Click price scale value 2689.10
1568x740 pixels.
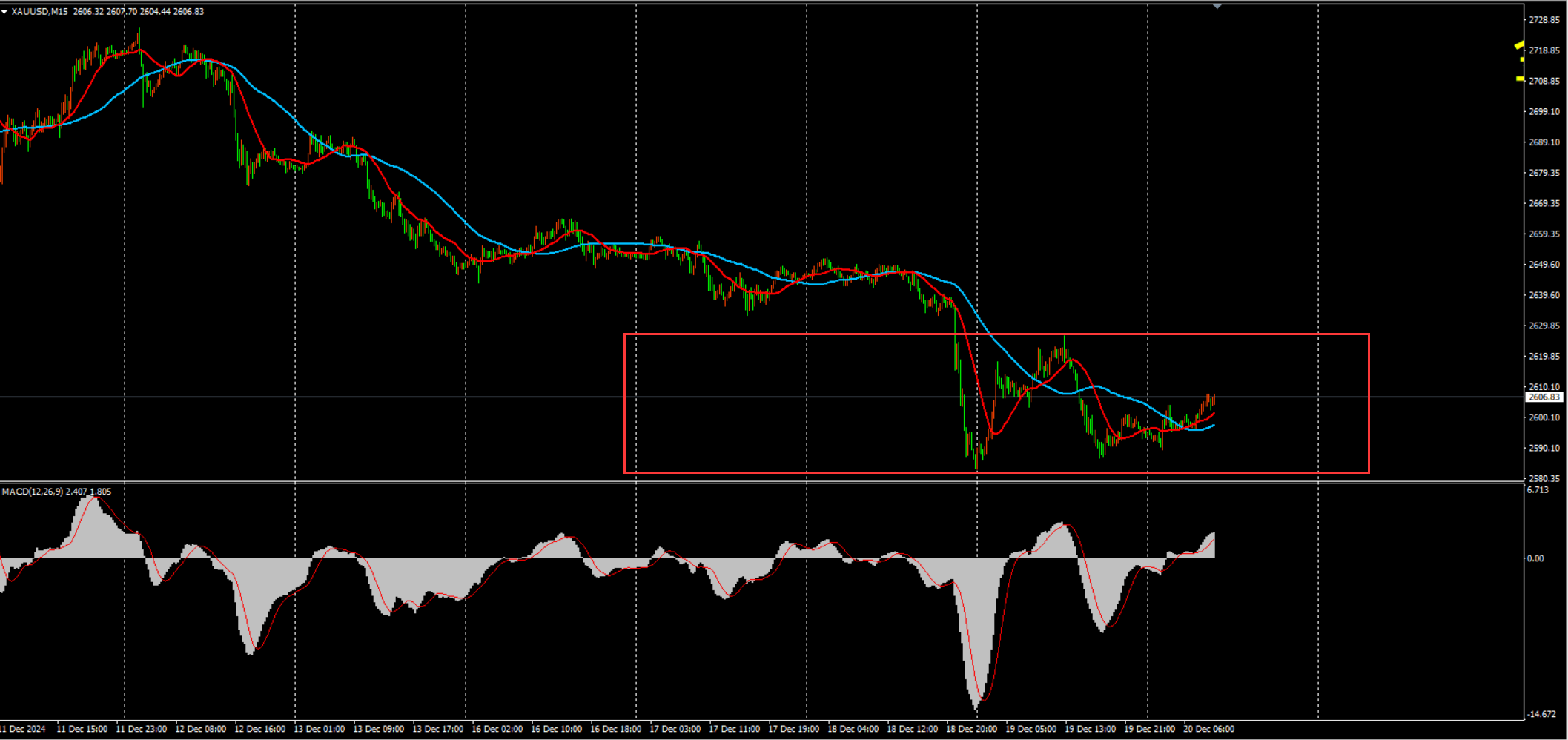tap(1544, 142)
